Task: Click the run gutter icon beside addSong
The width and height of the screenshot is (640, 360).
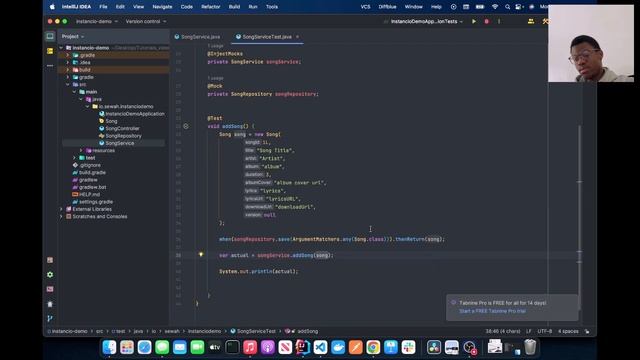Action: tap(186, 126)
